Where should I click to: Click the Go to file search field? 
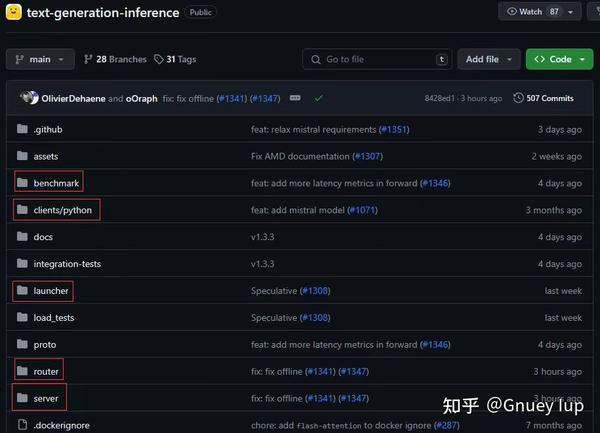pos(376,59)
